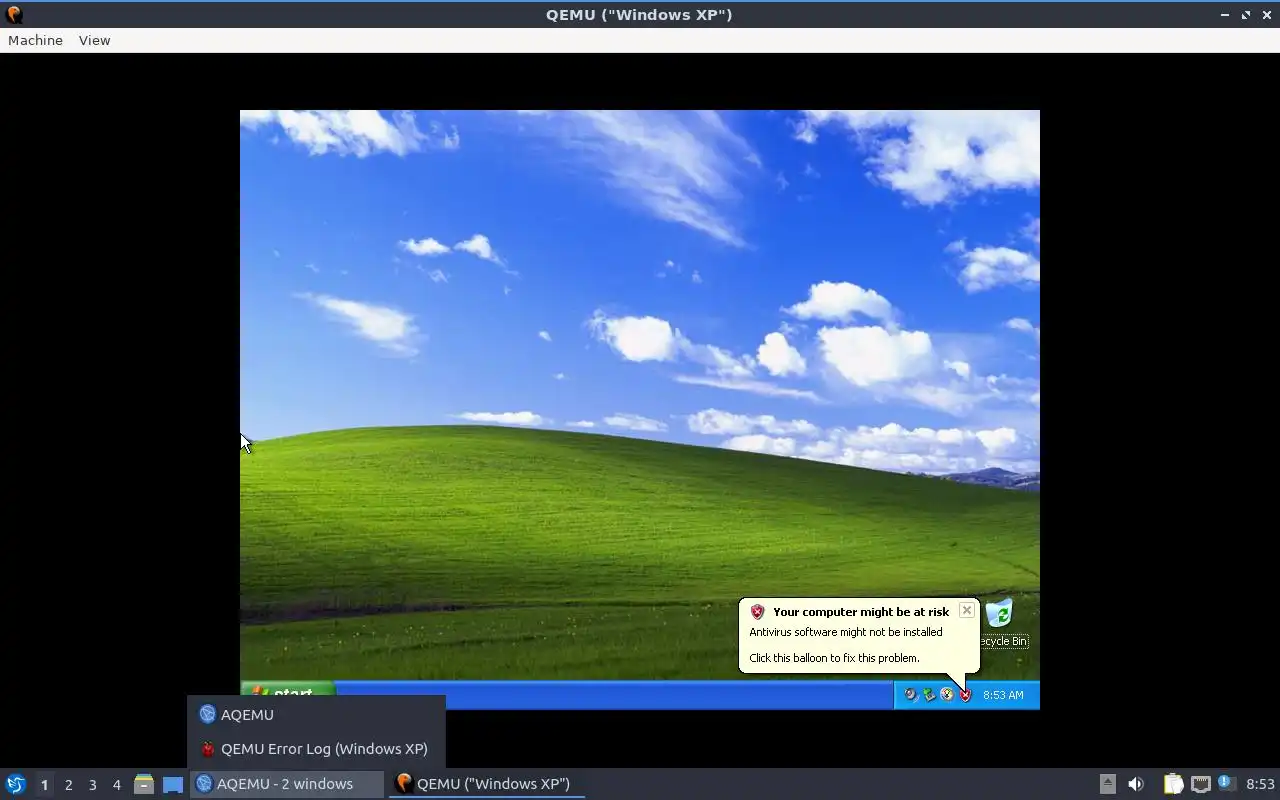
Task: Open the clipboard manager tray icon
Action: [1173, 784]
